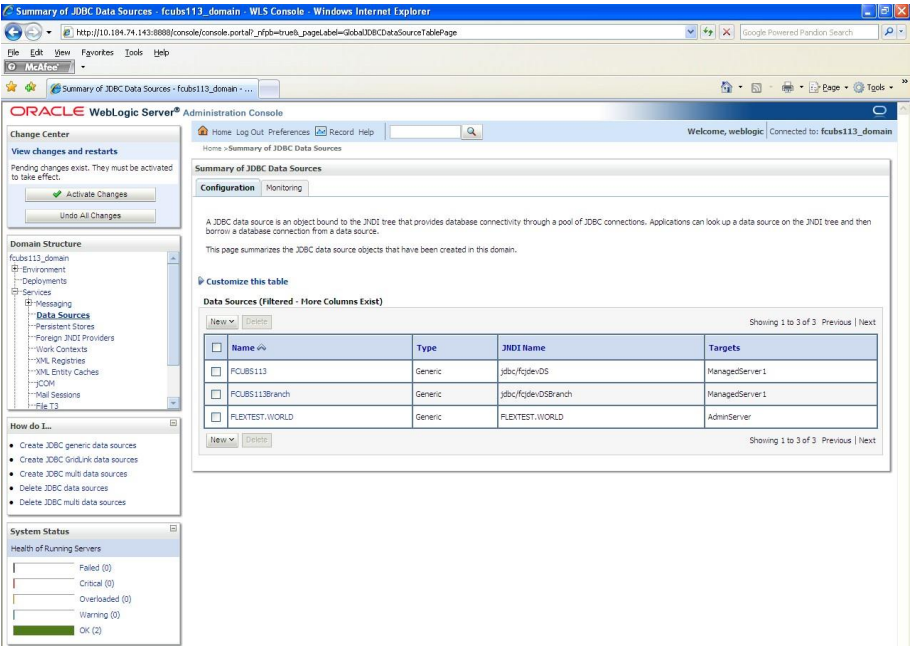Click the Undo All Changes button
Viewport: 915px width, 661px height.
tap(90, 216)
